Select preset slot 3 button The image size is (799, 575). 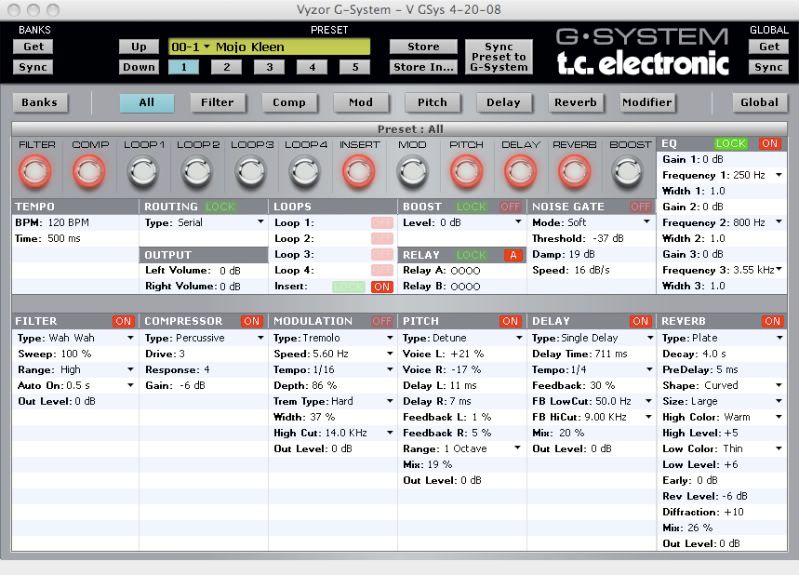[270, 67]
